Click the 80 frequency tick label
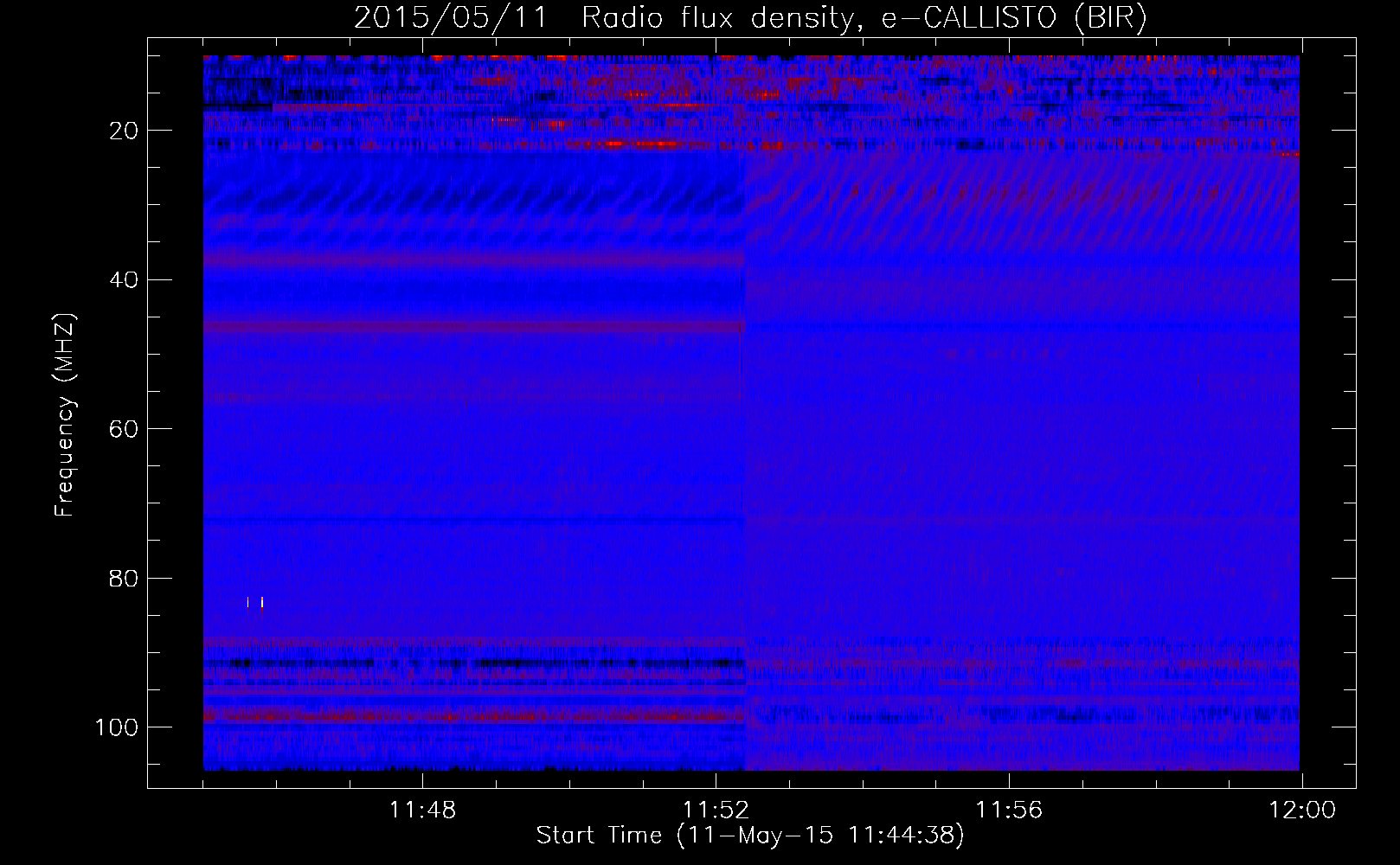 [125, 579]
